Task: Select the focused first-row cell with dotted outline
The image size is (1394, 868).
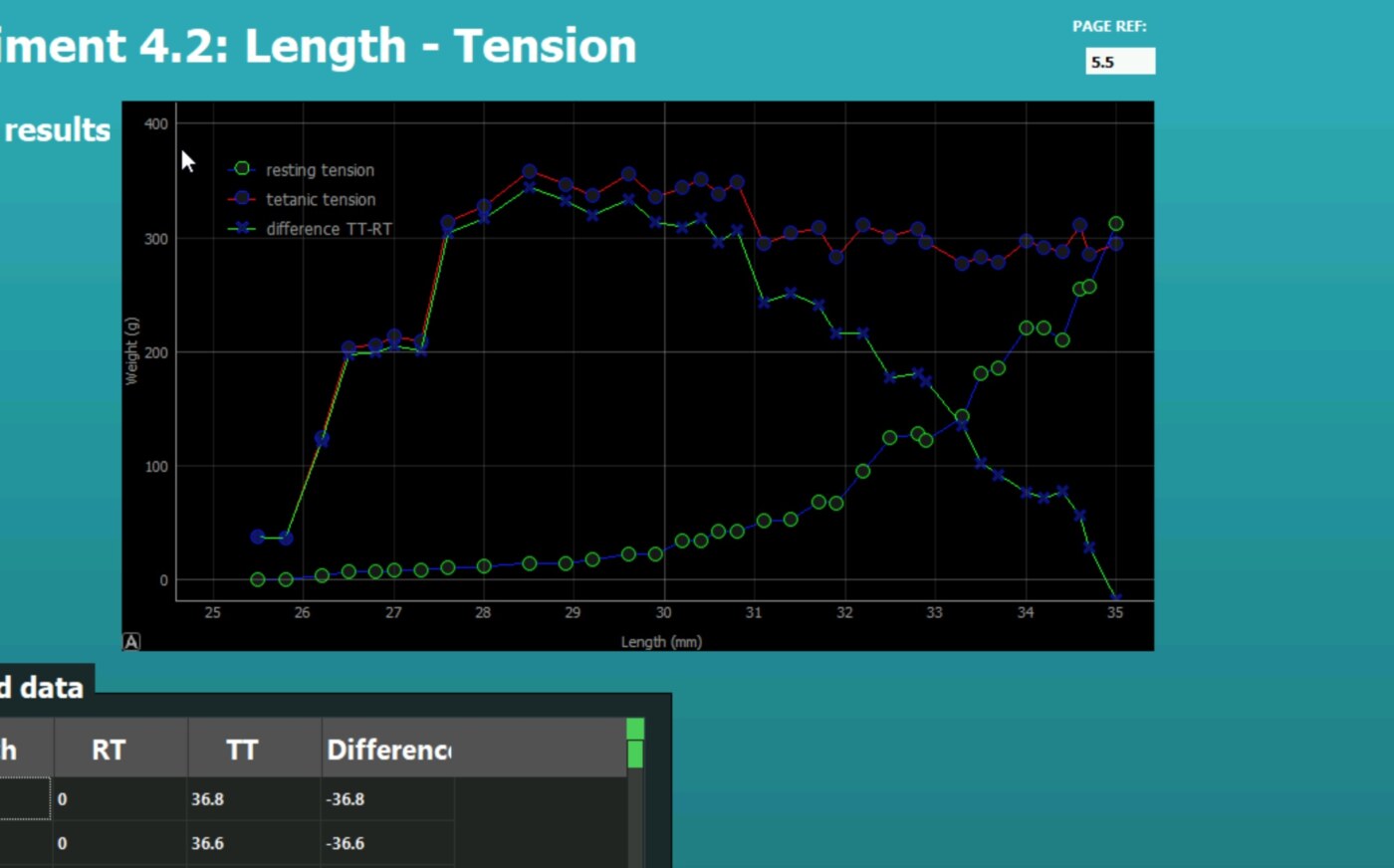Action: pos(24,799)
